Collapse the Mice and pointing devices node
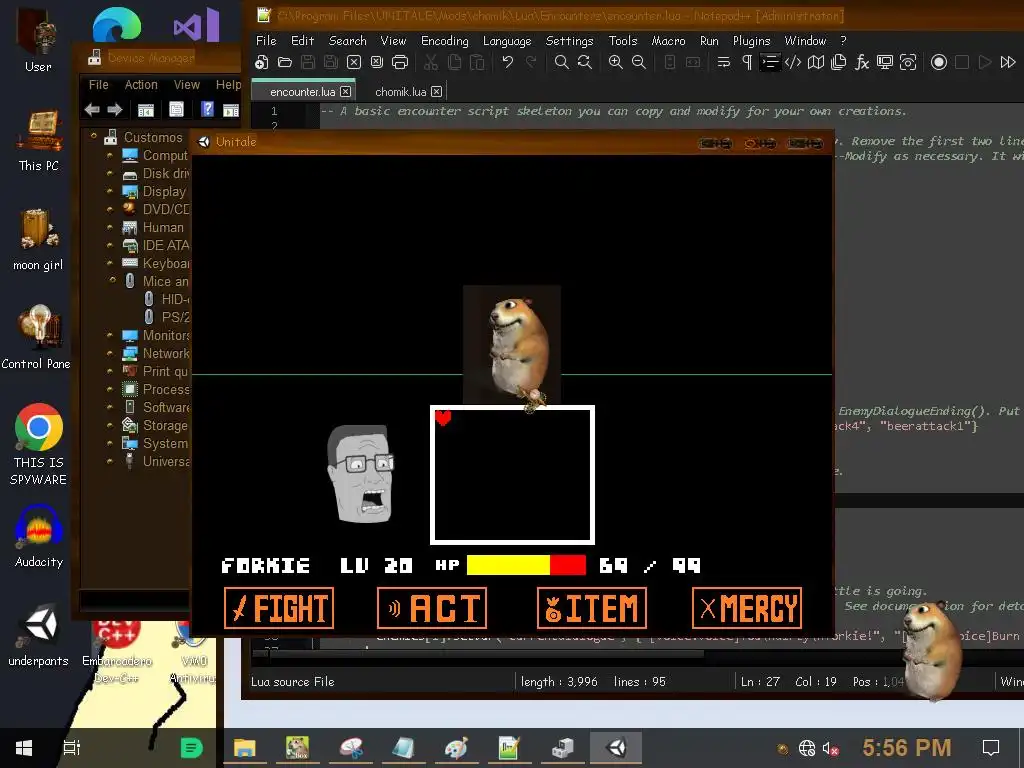 coord(112,280)
